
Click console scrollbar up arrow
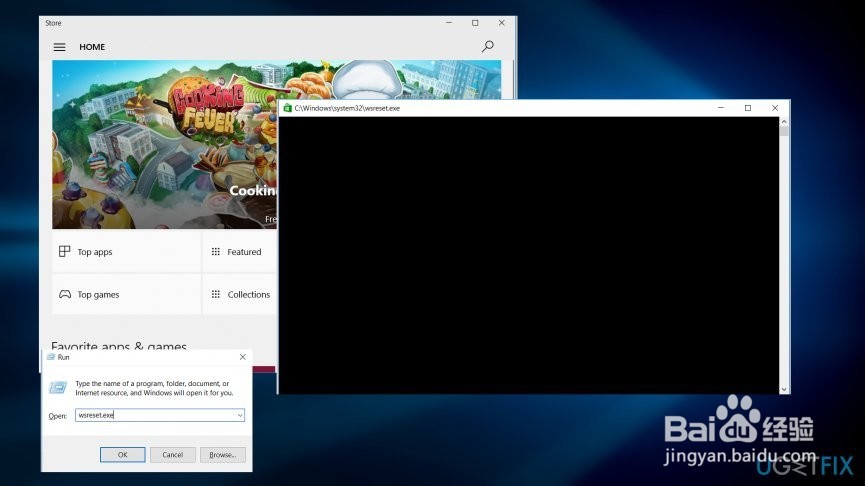(784, 122)
